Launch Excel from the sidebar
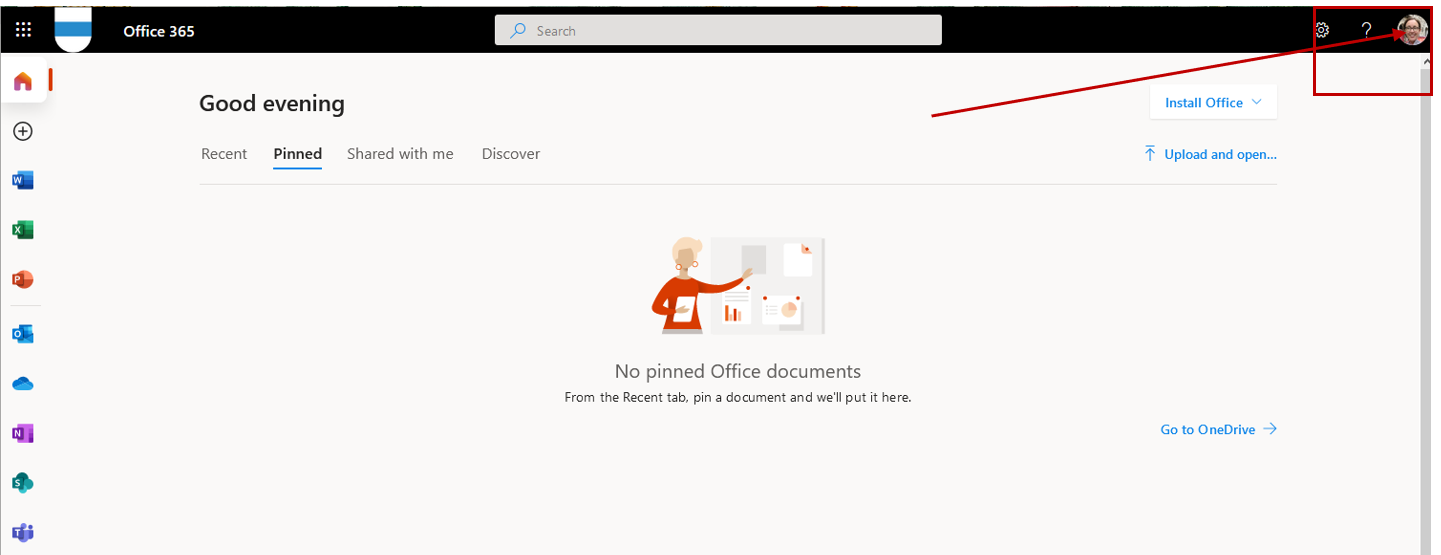1441x555 pixels. [23, 230]
